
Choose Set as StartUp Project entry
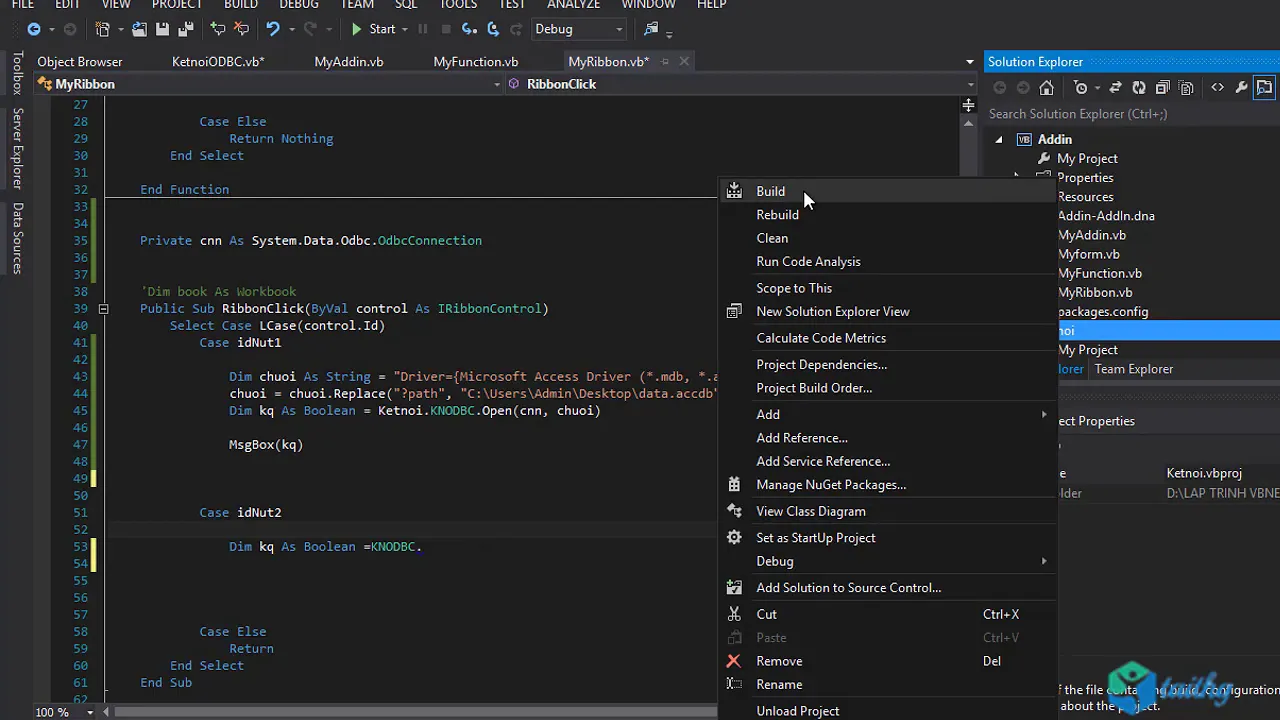(x=888, y=538)
